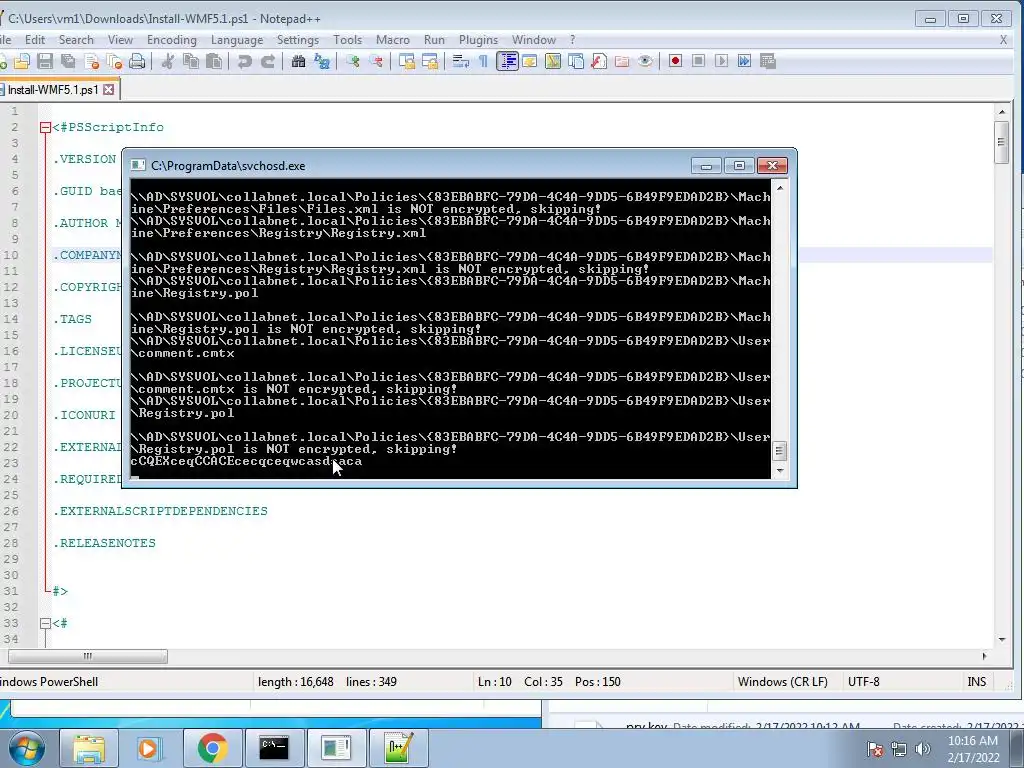Stop macro recording with the stop icon
Viewport: 1024px width, 768px height.
698,61
